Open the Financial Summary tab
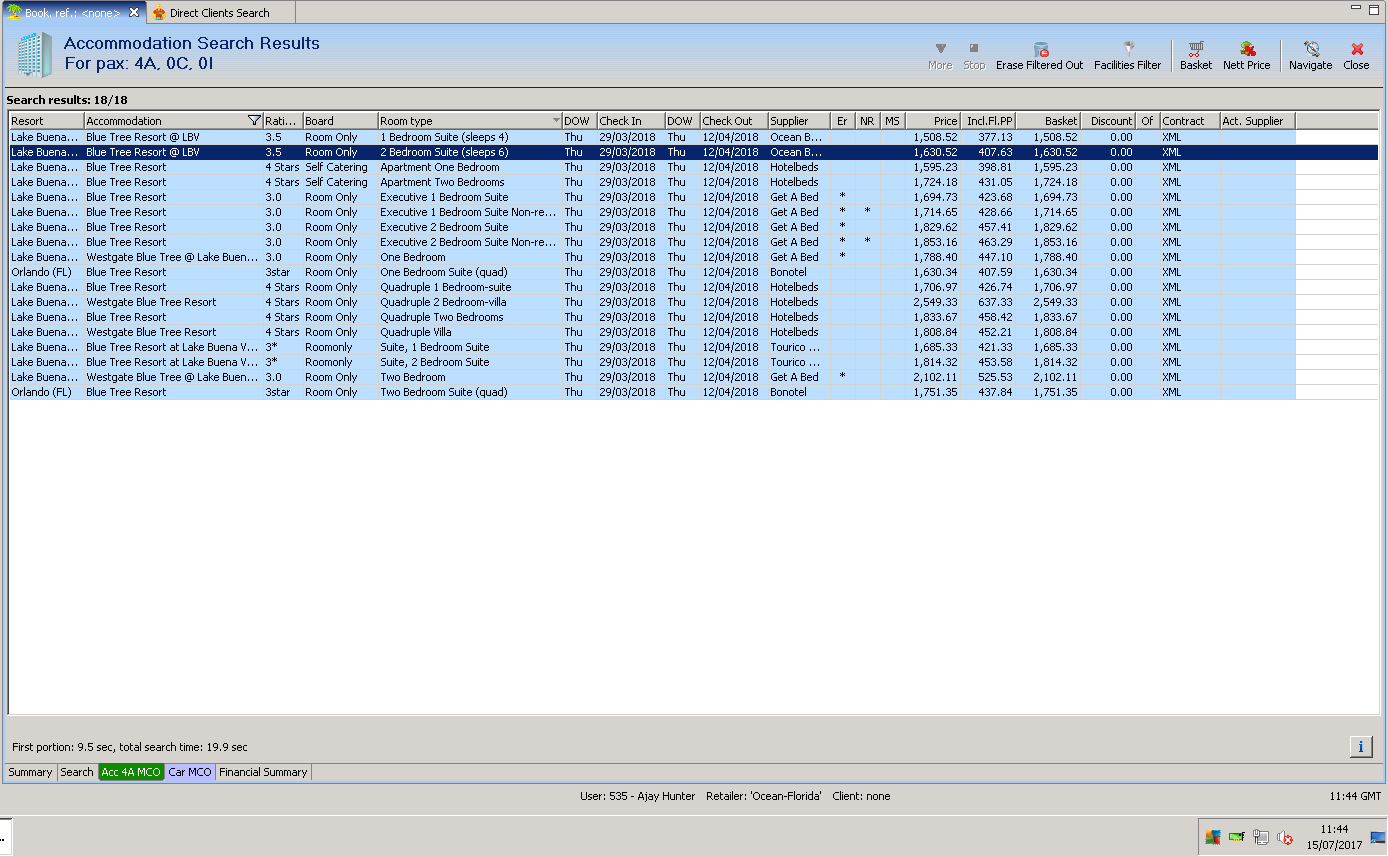 (264, 772)
